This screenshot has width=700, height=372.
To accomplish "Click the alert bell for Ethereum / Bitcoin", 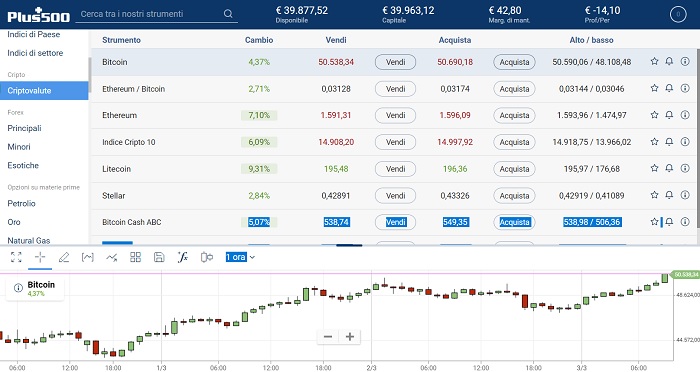I will click(669, 88).
